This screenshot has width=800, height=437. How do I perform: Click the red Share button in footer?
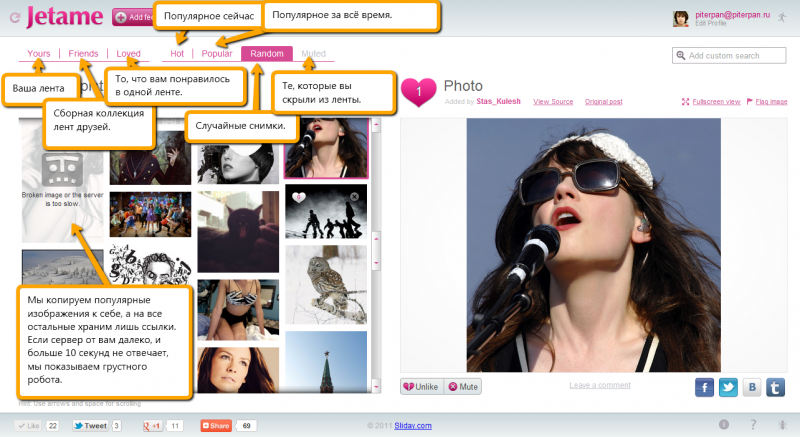point(216,426)
